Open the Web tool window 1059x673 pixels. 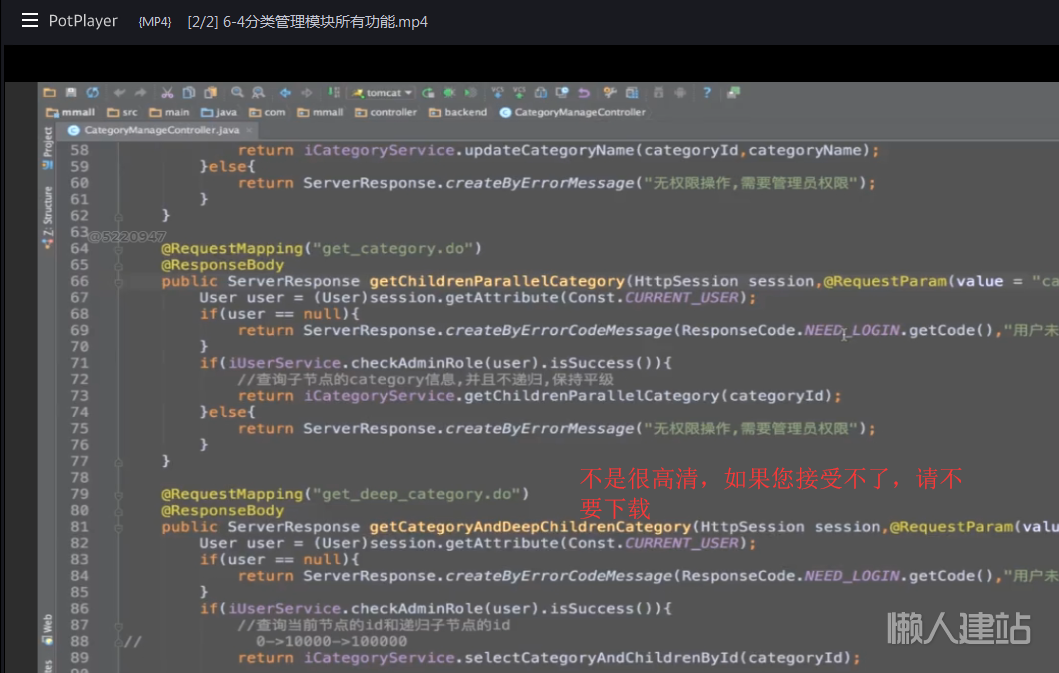click(47, 628)
